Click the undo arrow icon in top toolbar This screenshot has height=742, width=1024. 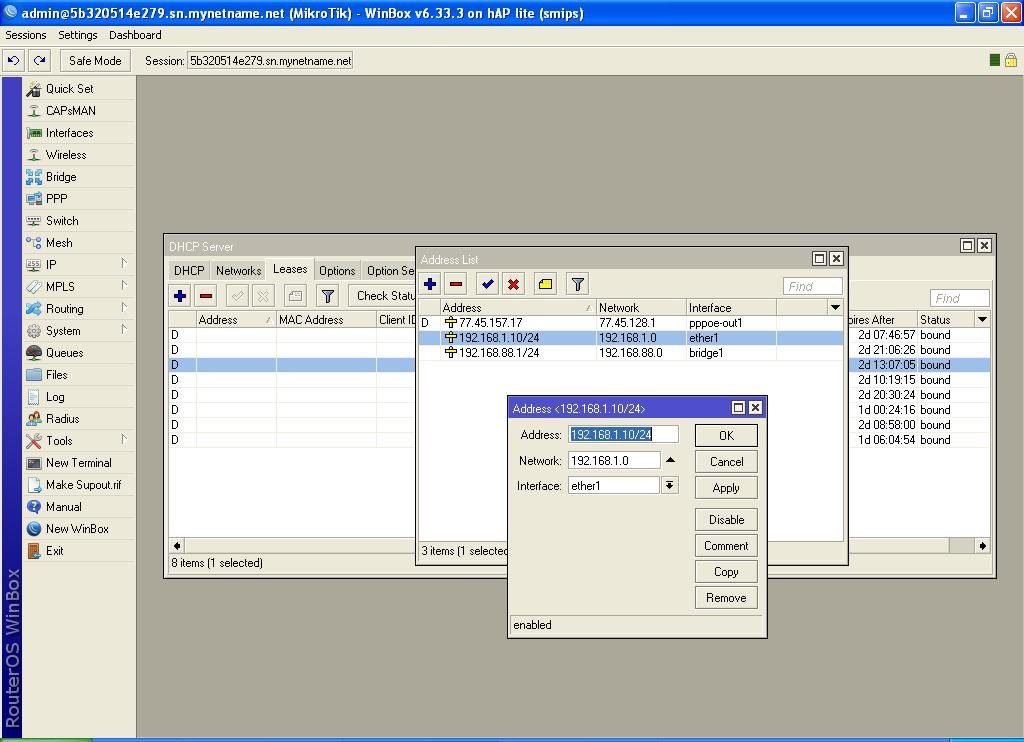click(14, 60)
